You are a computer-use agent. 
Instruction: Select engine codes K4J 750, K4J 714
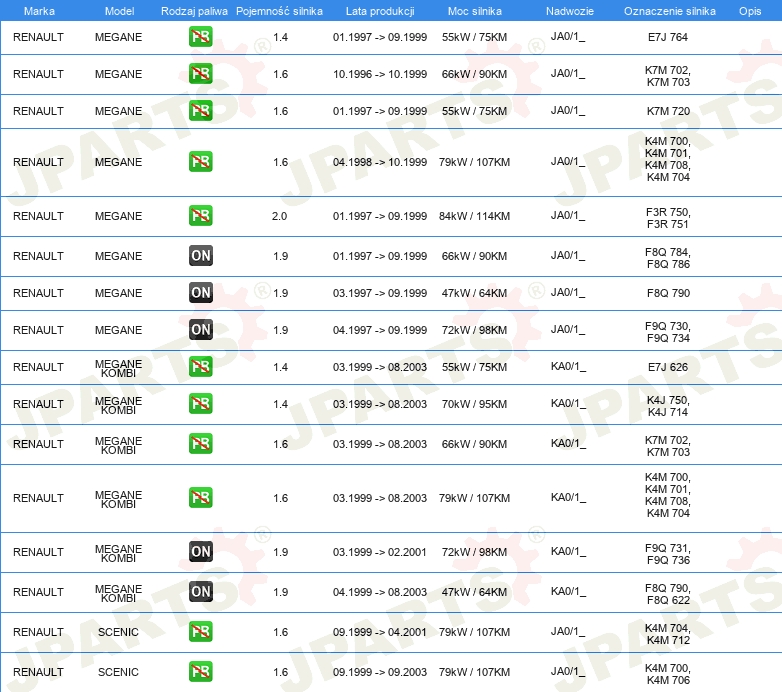(x=668, y=406)
